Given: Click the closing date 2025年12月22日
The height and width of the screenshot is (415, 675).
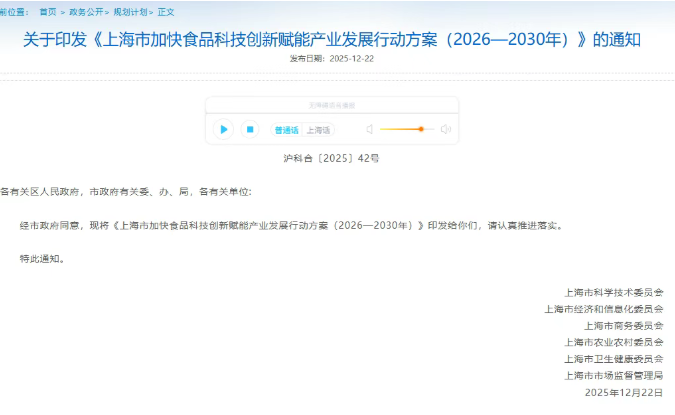Looking at the screenshot, I should tap(623, 392).
